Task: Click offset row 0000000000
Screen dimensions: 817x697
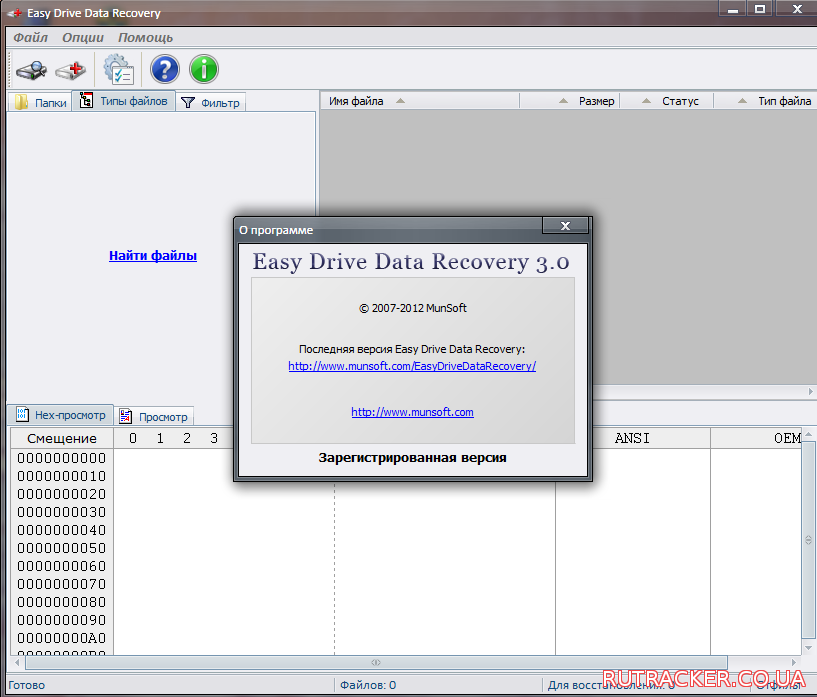Action: (61, 458)
